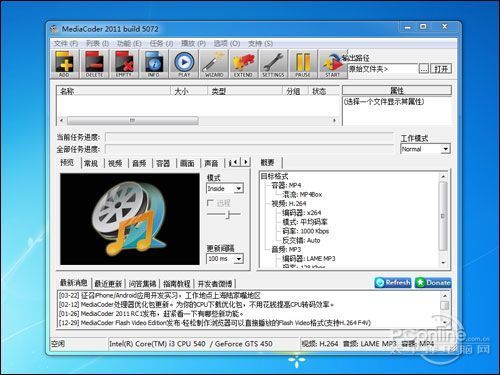Open the 文件 (F) menu
Image resolution: width=500 pixels, height=375 pixels.
[66, 43]
